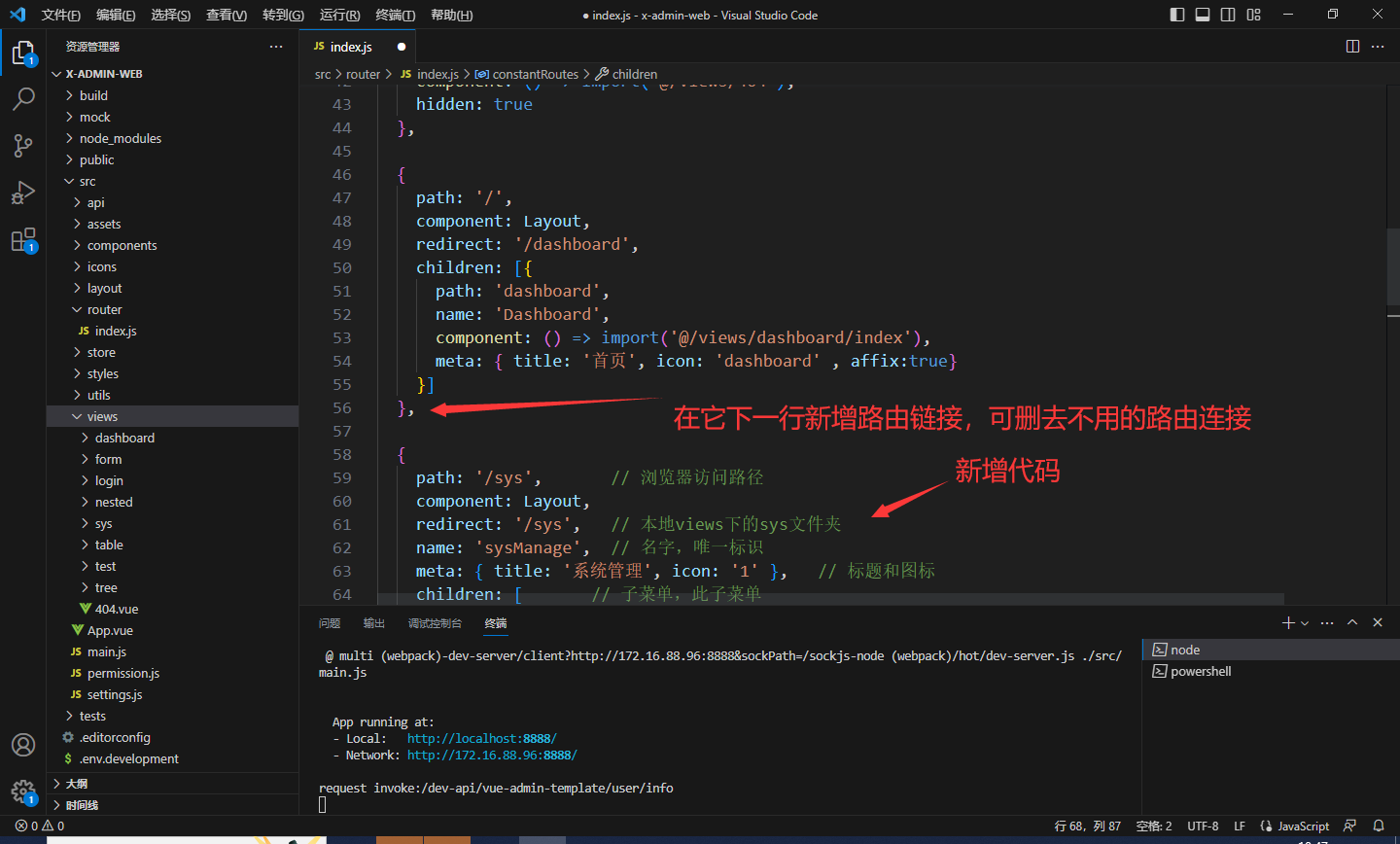Click the split editor right icon

coord(1352,46)
